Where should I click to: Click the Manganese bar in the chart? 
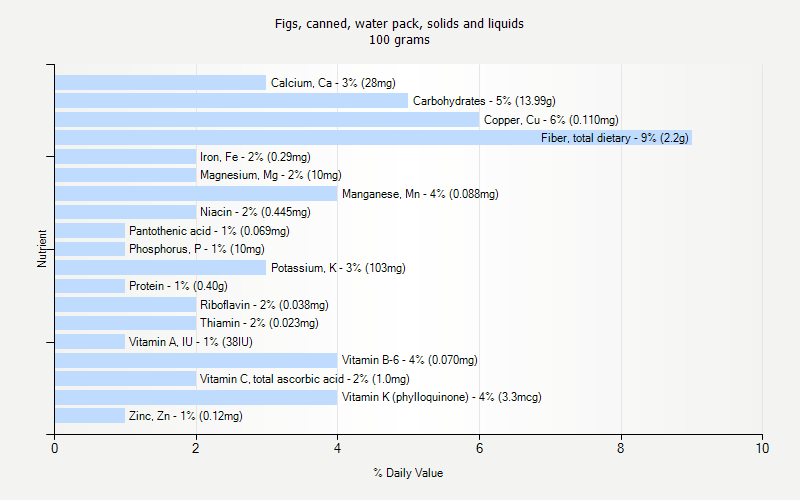[196, 194]
